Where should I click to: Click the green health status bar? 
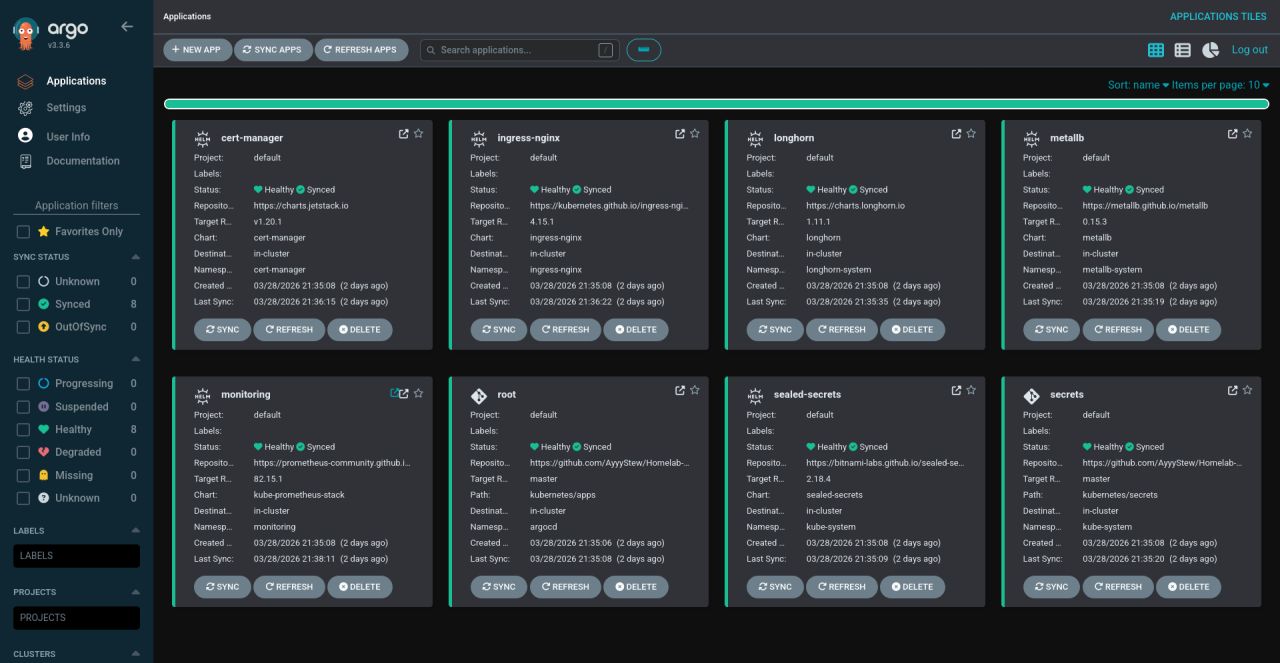(x=716, y=104)
